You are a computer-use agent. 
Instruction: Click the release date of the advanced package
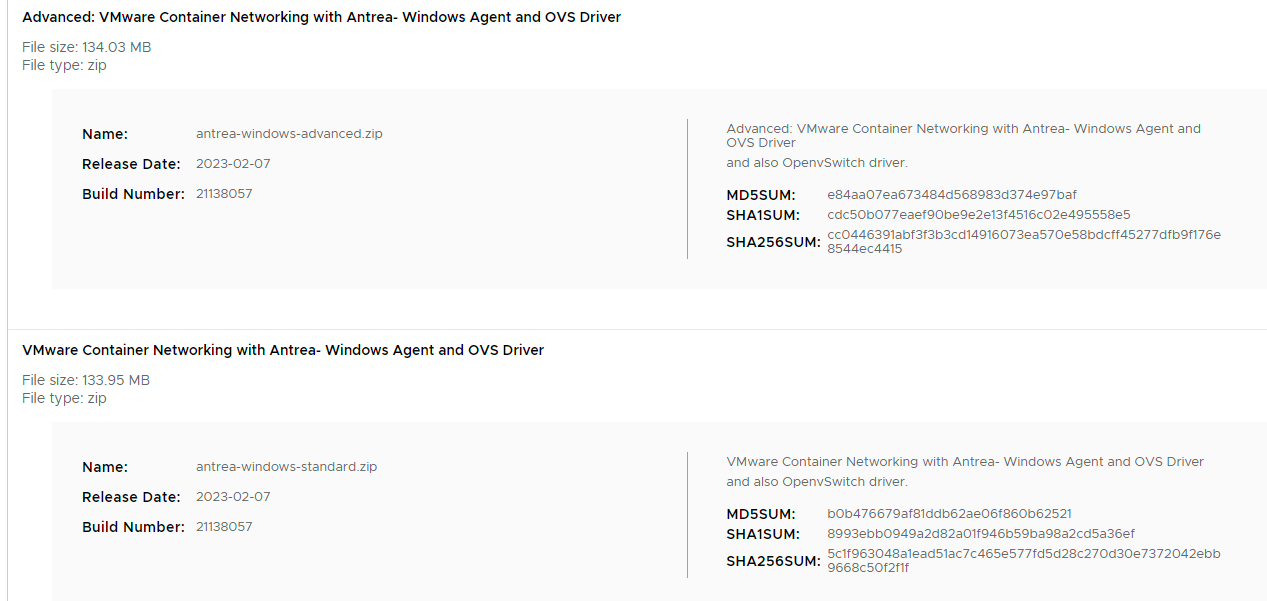coord(233,164)
